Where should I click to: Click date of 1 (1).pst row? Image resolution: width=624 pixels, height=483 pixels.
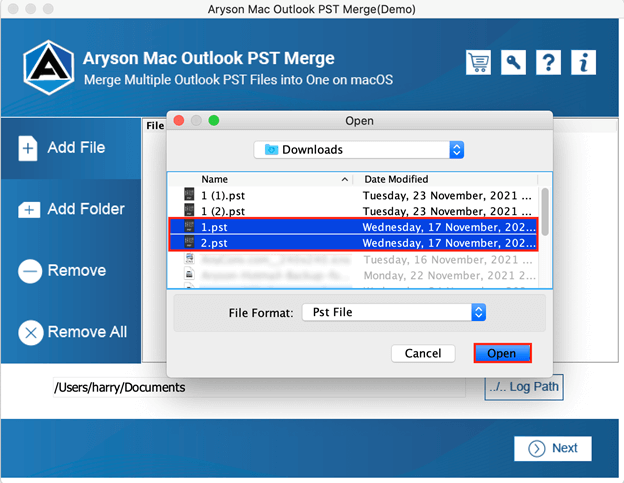point(447,196)
